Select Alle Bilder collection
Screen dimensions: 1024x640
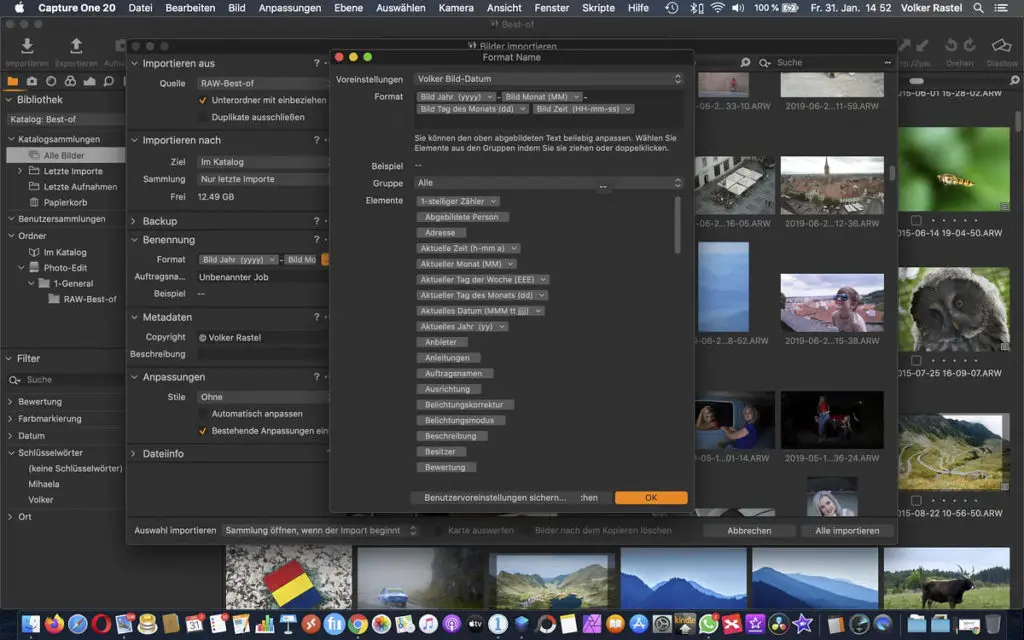coord(64,155)
